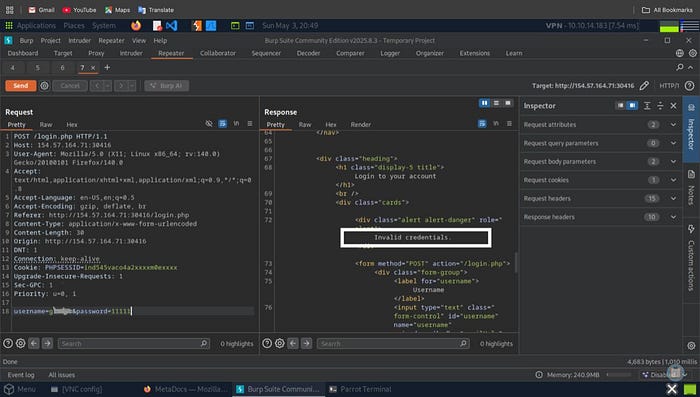Open Burp settings gear at top right

pos(692,53)
